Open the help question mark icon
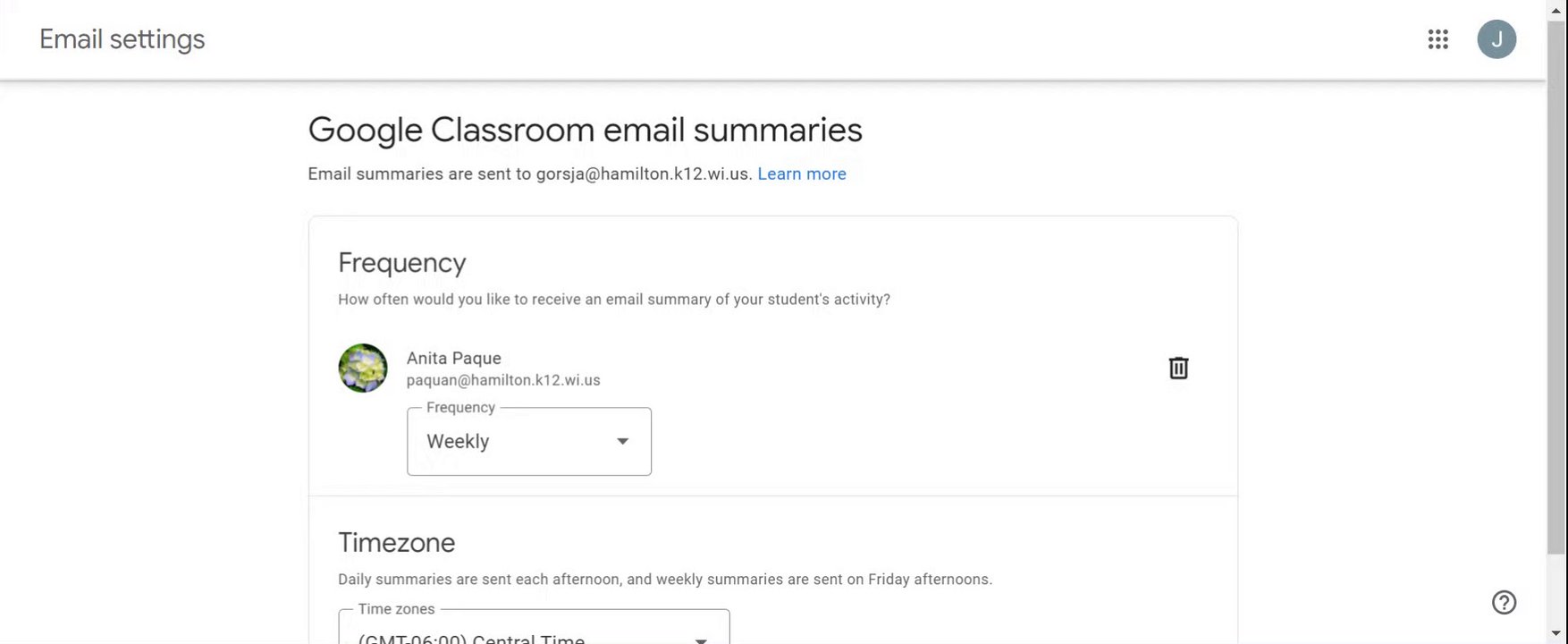1568x644 pixels. pos(1504,602)
